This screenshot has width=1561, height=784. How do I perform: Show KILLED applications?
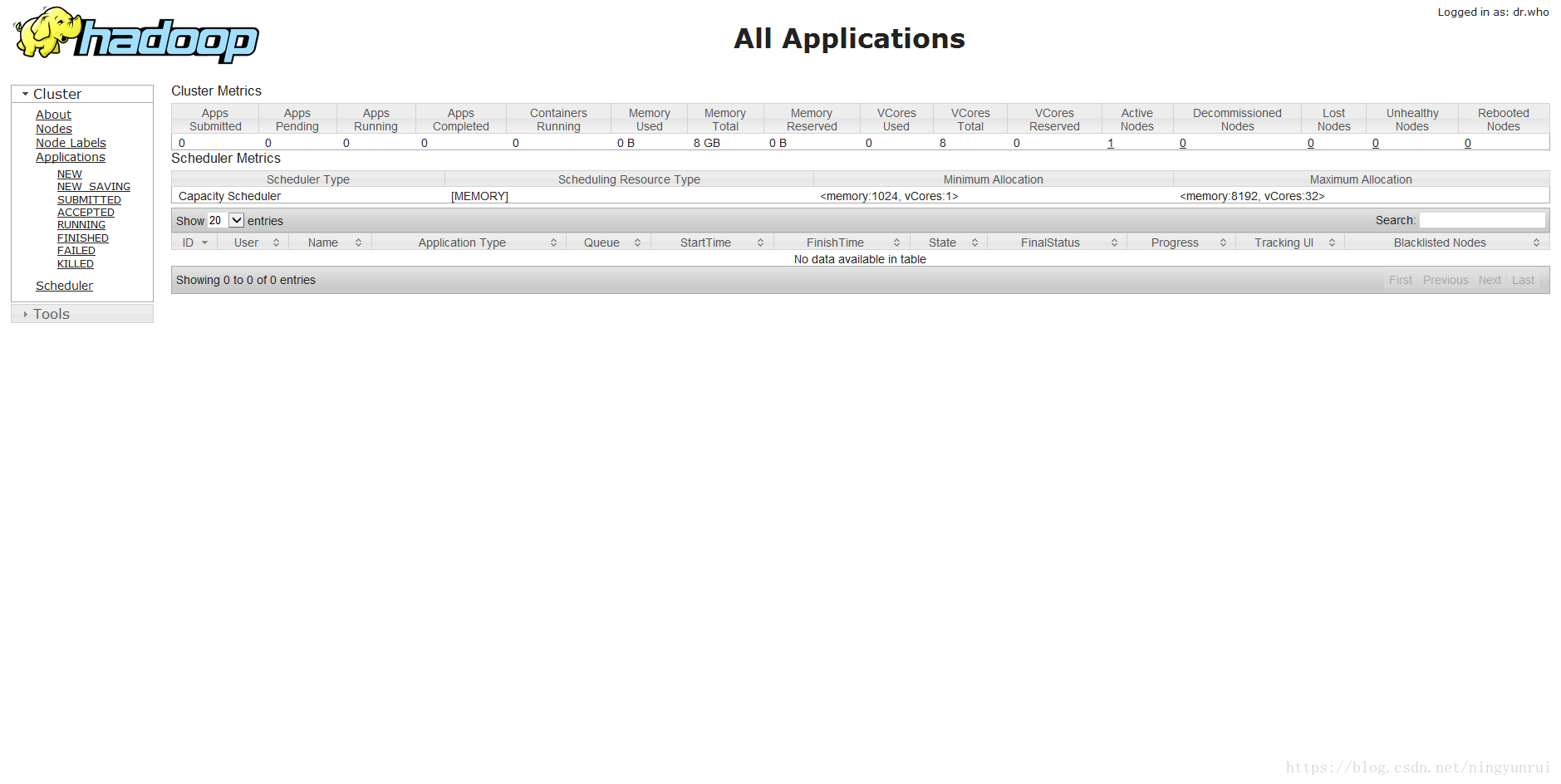(x=76, y=264)
